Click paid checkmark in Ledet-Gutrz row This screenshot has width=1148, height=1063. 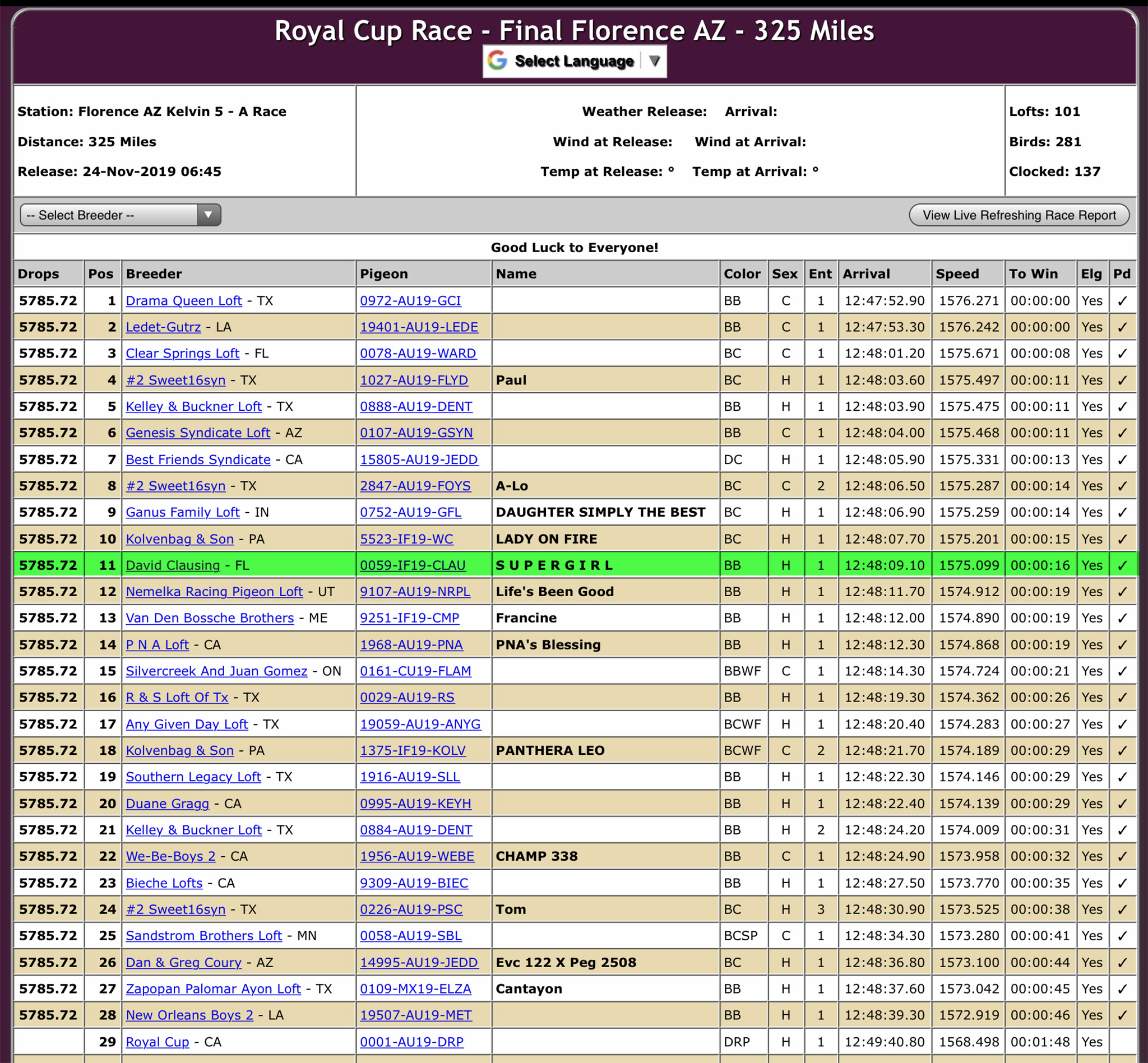click(1122, 327)
